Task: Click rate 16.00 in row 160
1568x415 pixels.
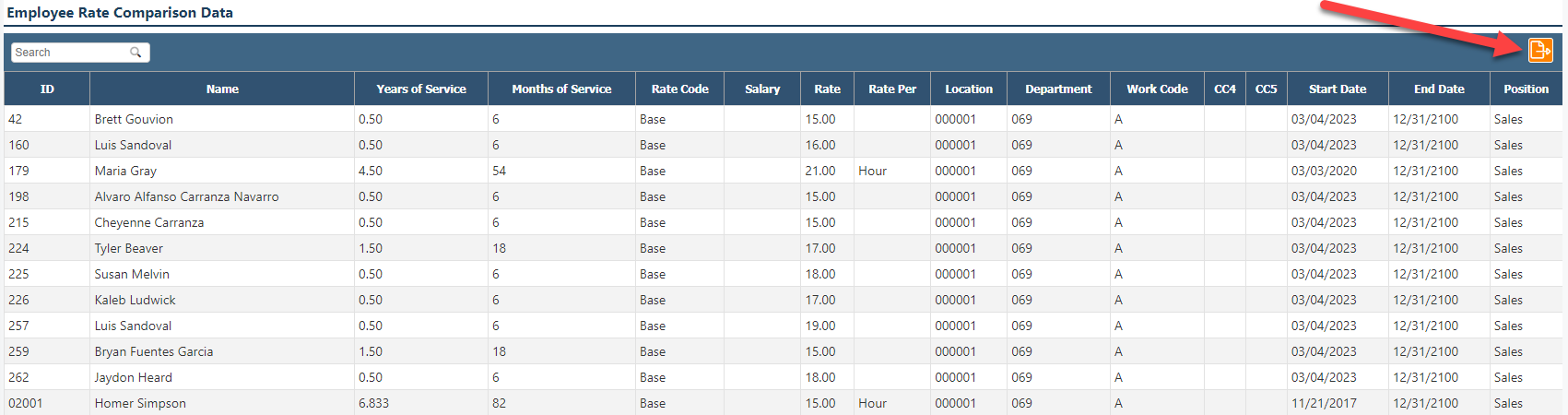Action: tap(820, 145)
